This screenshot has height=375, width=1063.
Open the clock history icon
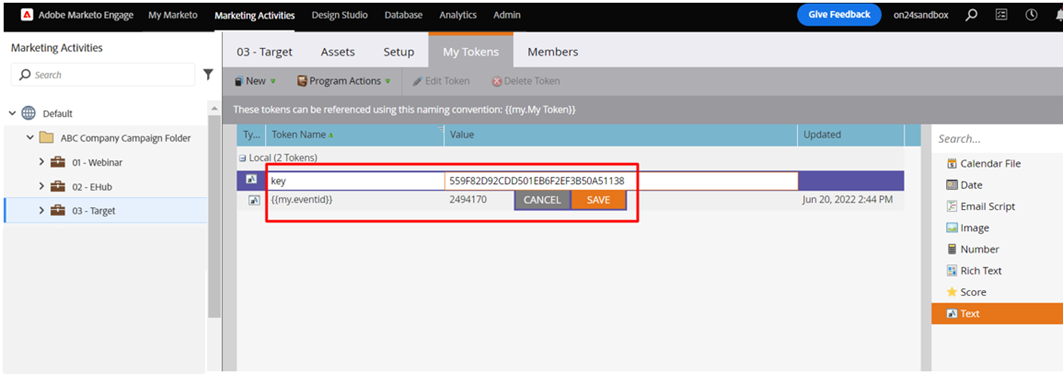pyautogui.click(x=1031, y=15)
